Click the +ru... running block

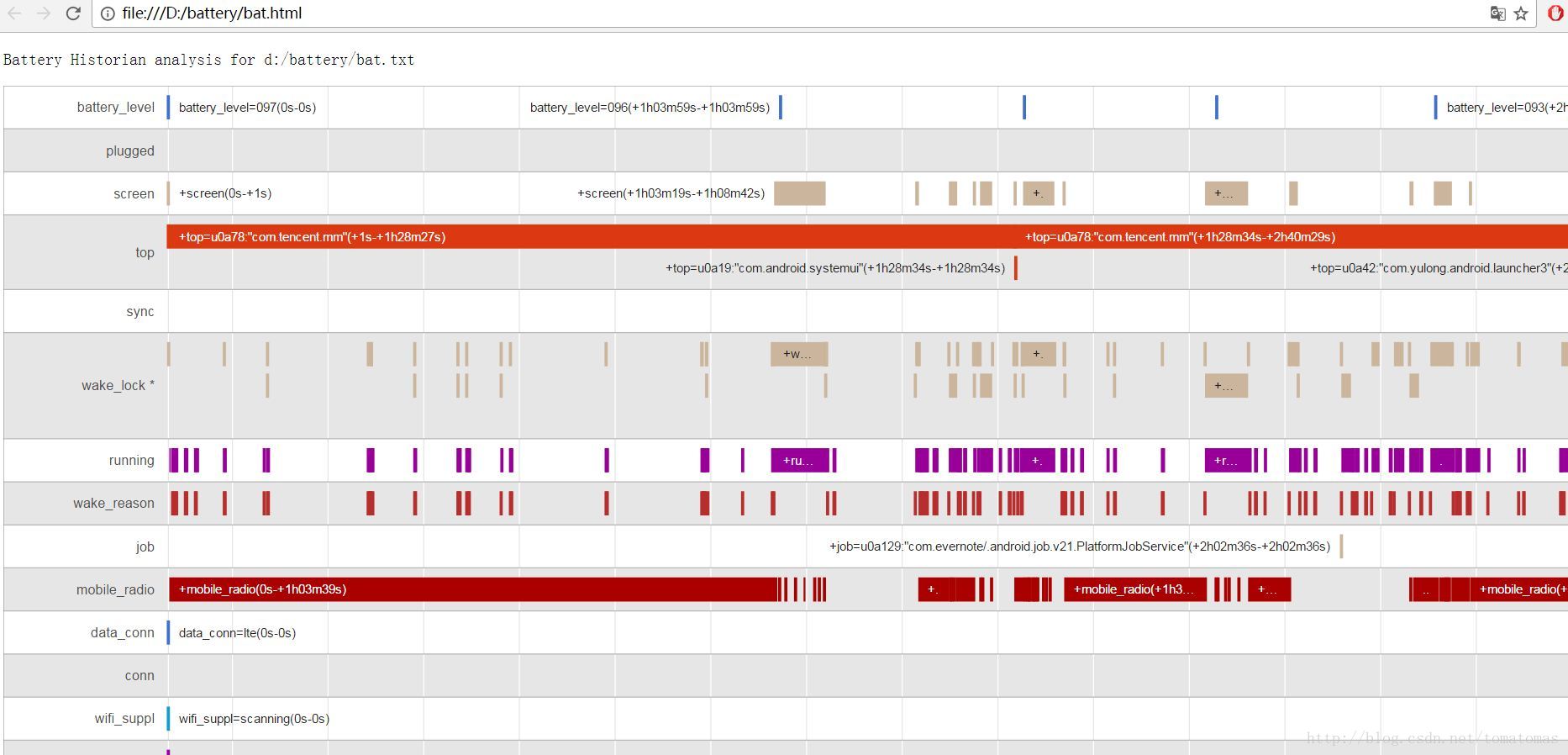(x=800, y=460)
